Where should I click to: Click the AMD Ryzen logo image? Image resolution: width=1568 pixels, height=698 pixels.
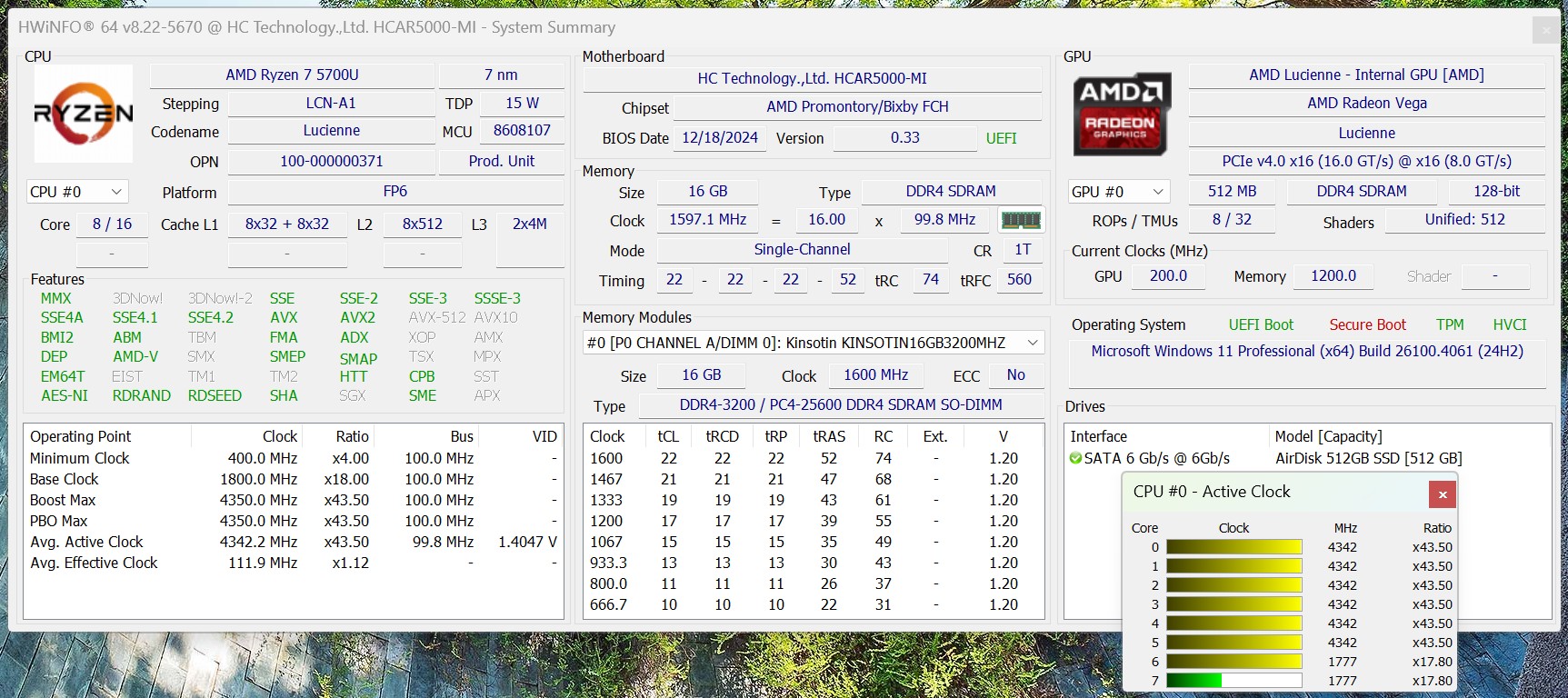(x=84, y=114)
